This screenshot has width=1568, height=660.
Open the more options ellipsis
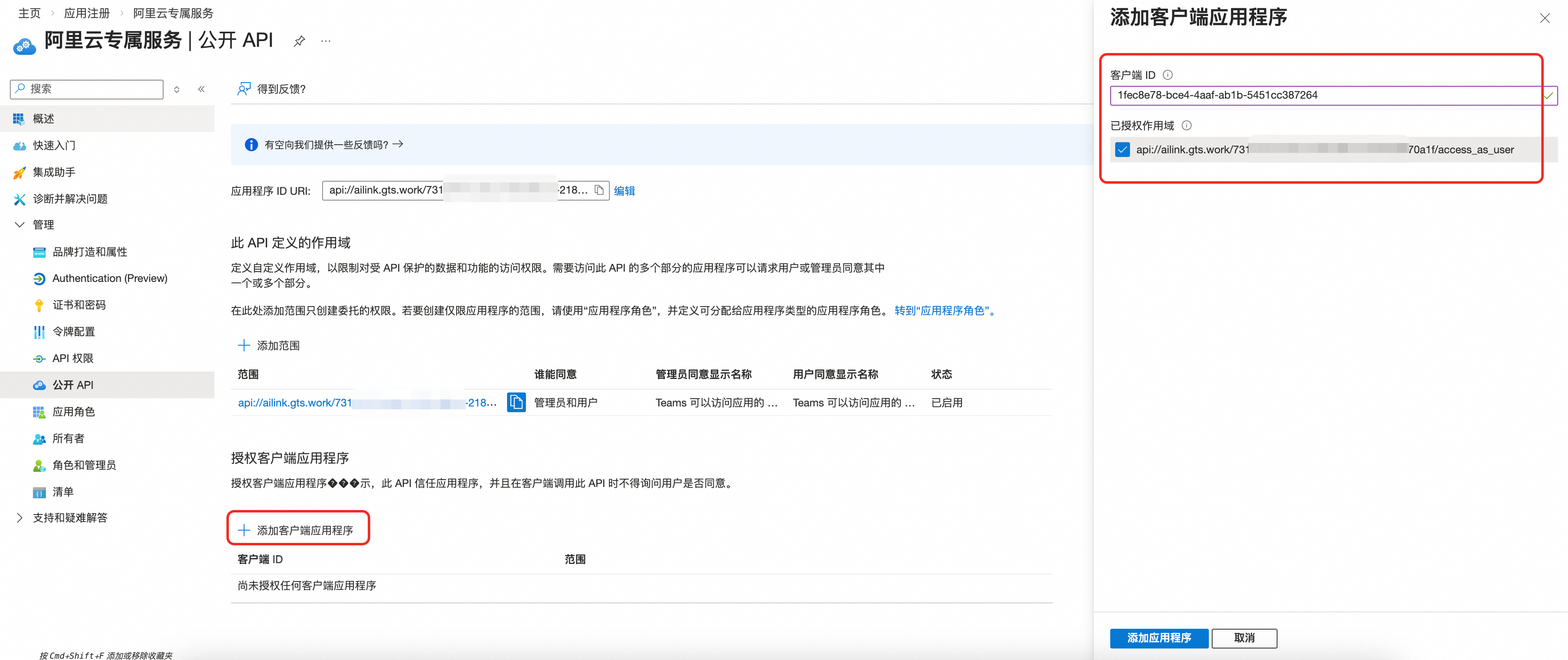coord(326,42)
